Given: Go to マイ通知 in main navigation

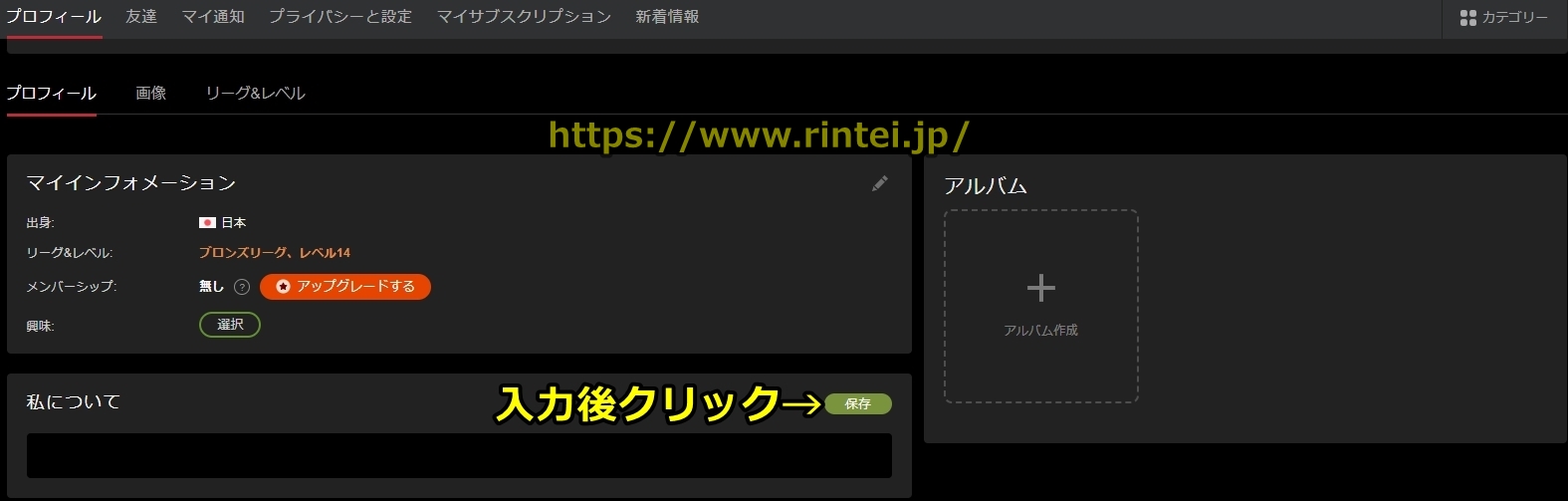Looking at the screenshot, I should click(x=213, y=17).
